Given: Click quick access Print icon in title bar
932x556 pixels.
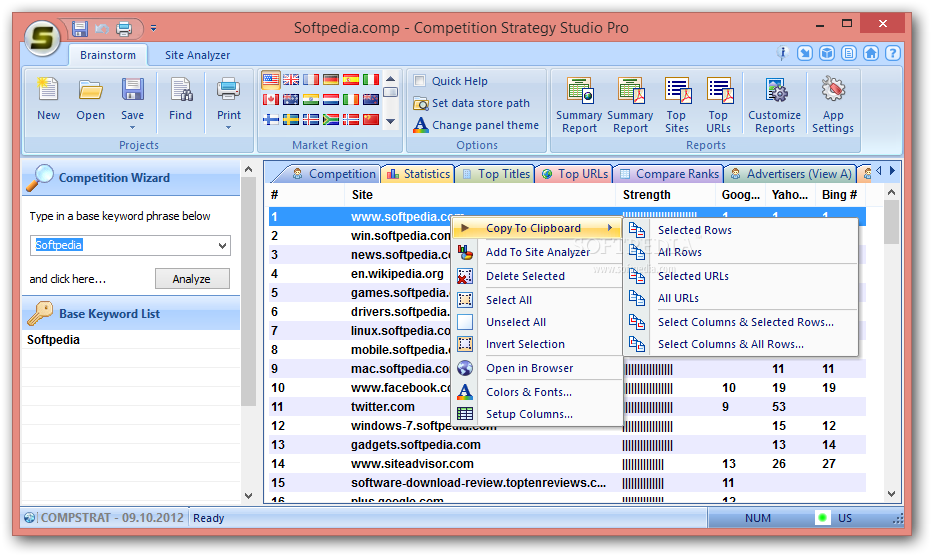Looking at the screenshot, I should (124, 28).
